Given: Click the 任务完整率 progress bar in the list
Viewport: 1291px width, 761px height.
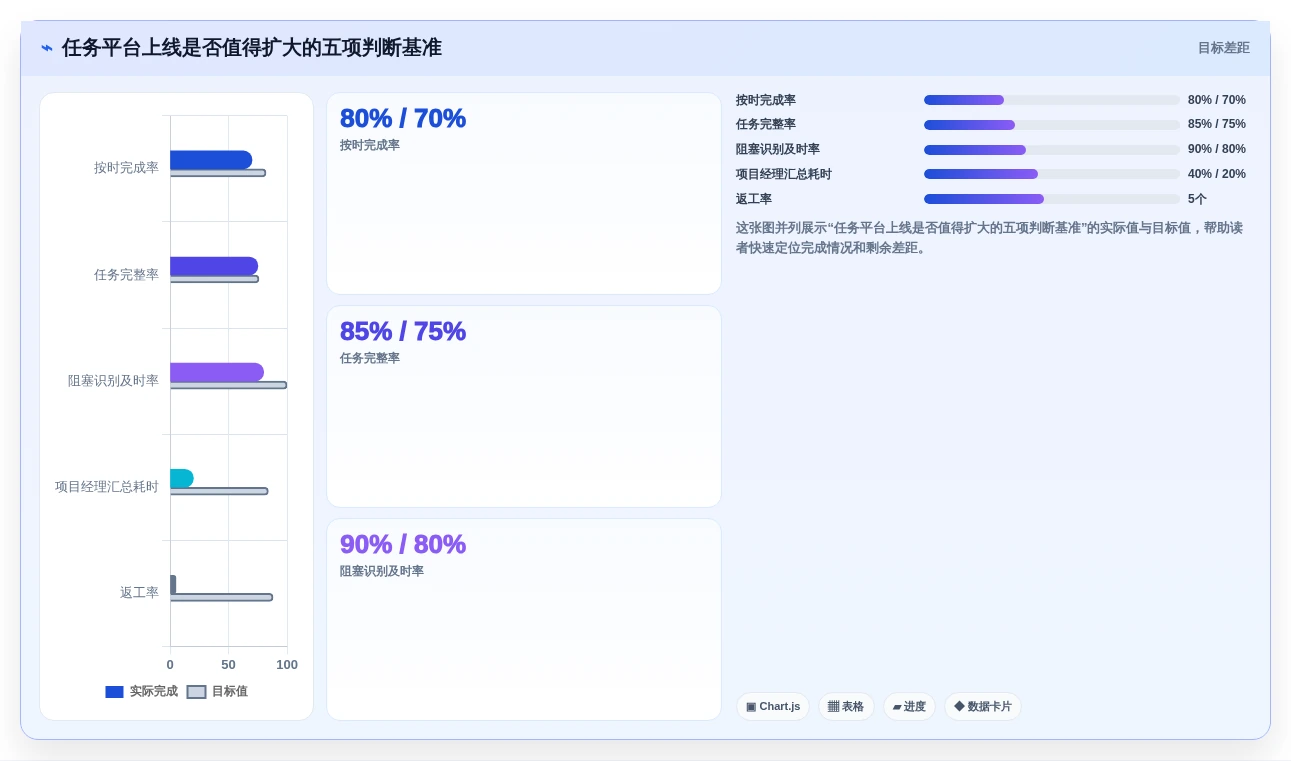Looking at the screenshot, I should point(1052,125).
